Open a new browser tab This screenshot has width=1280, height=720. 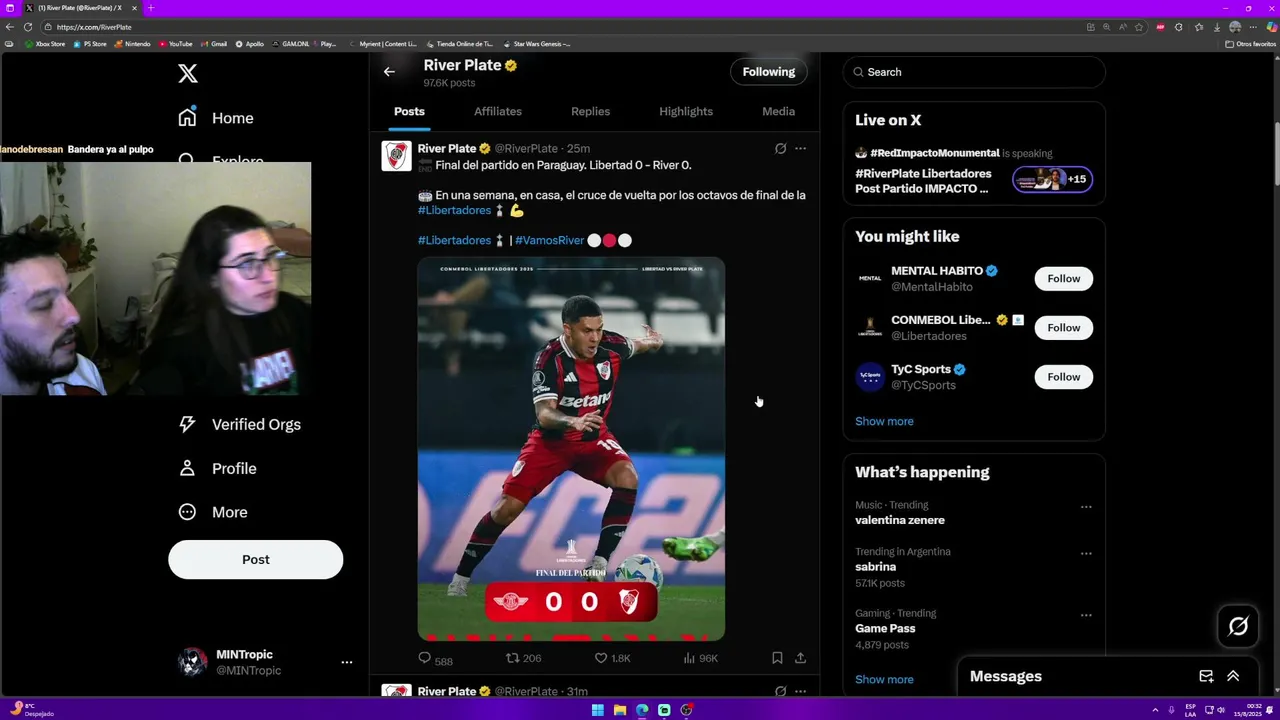coord(151,8)
